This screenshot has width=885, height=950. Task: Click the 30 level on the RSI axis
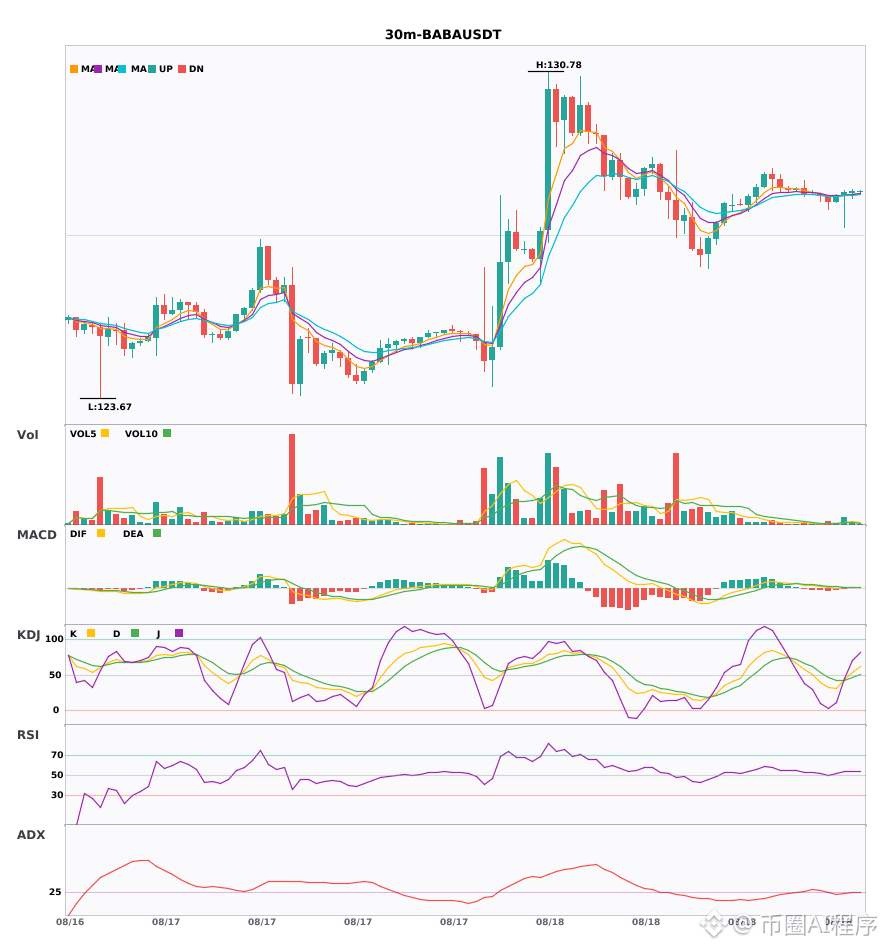(57, 795)
